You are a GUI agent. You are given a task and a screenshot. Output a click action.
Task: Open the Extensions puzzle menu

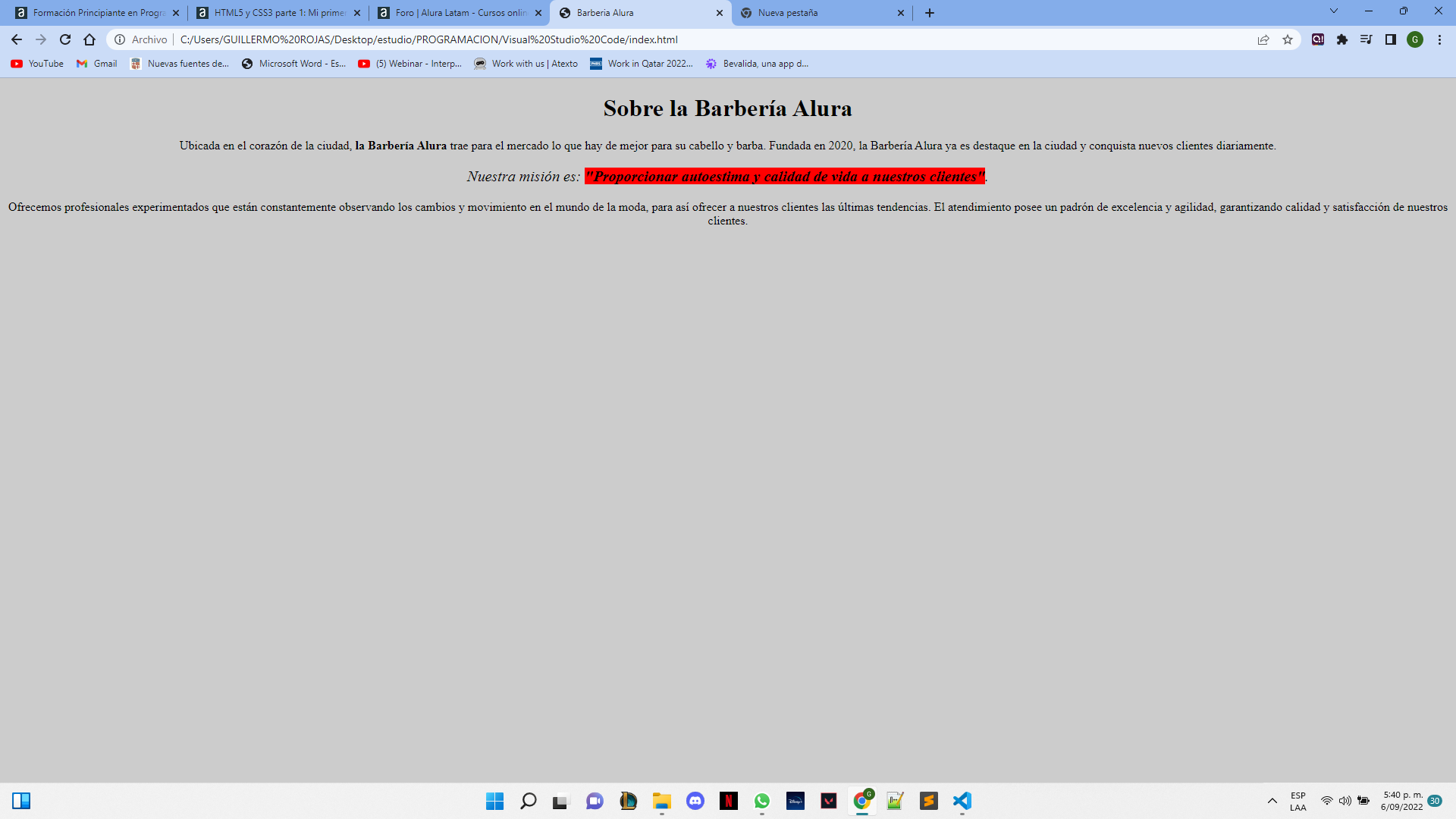coord(1342,39)
